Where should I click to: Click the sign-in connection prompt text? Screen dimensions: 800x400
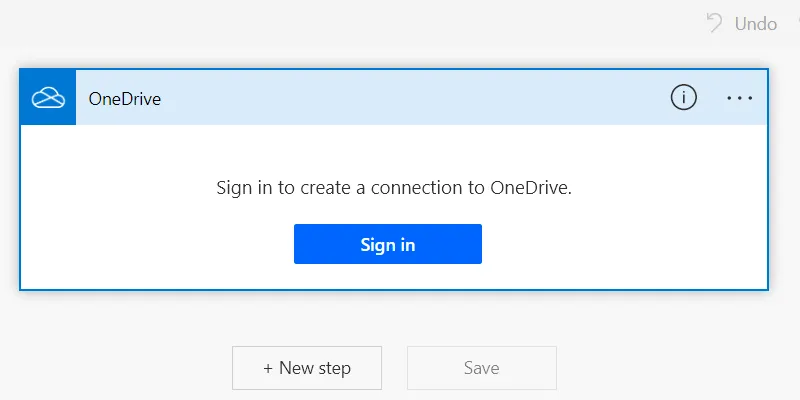pyautogui.click(x=393, y=188)
